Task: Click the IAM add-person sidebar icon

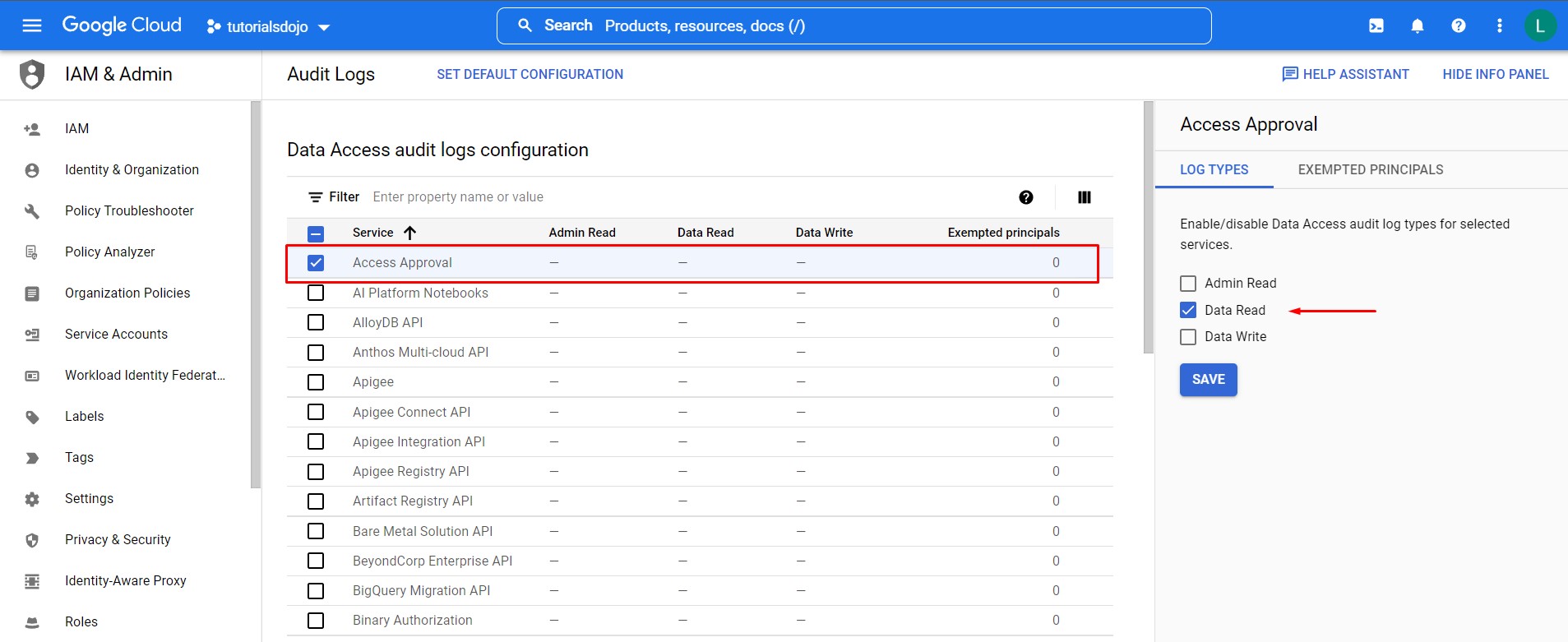Action: [32, 129]
